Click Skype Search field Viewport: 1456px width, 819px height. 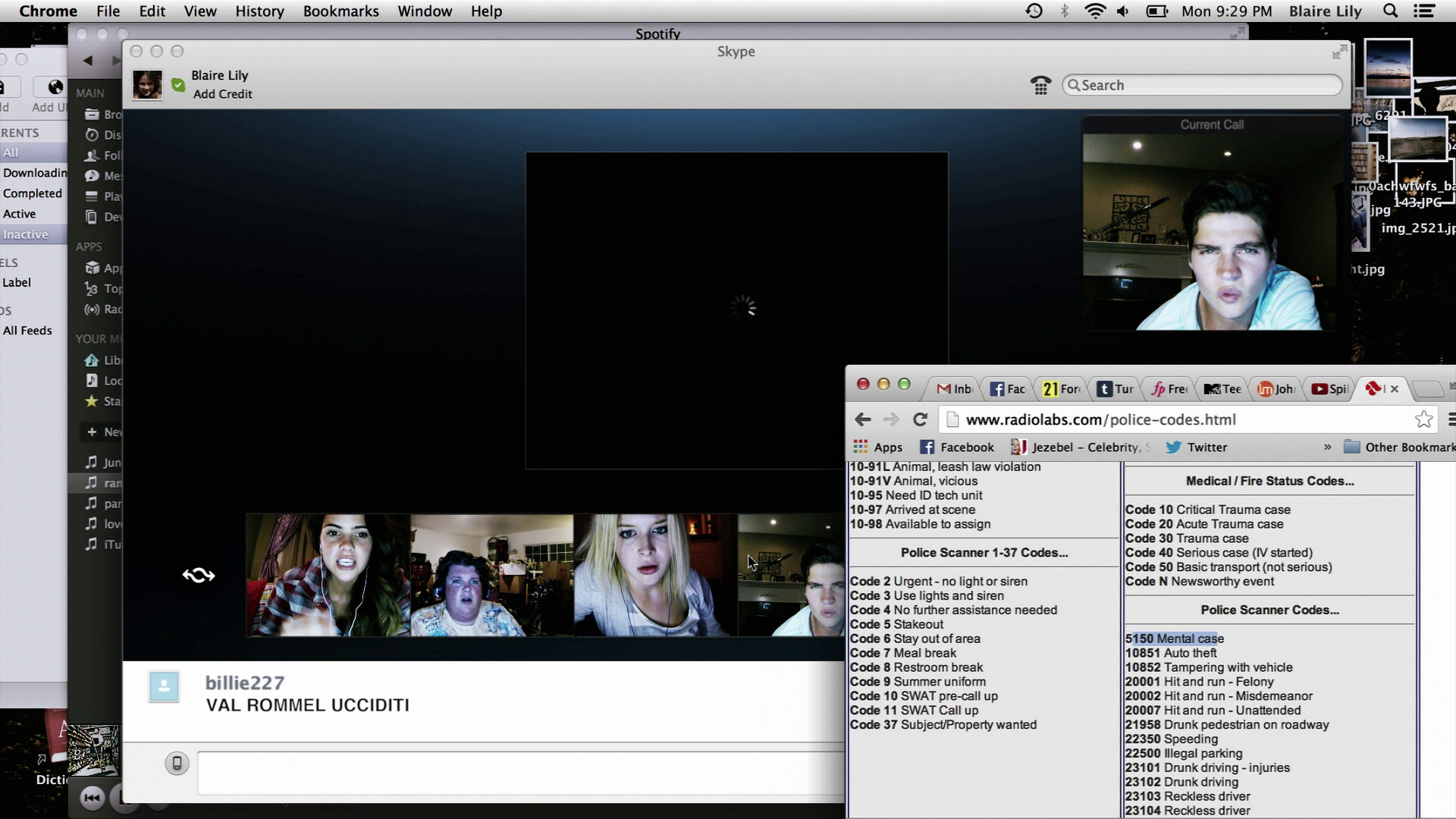pyautogui.click(x=1202, y=85)
